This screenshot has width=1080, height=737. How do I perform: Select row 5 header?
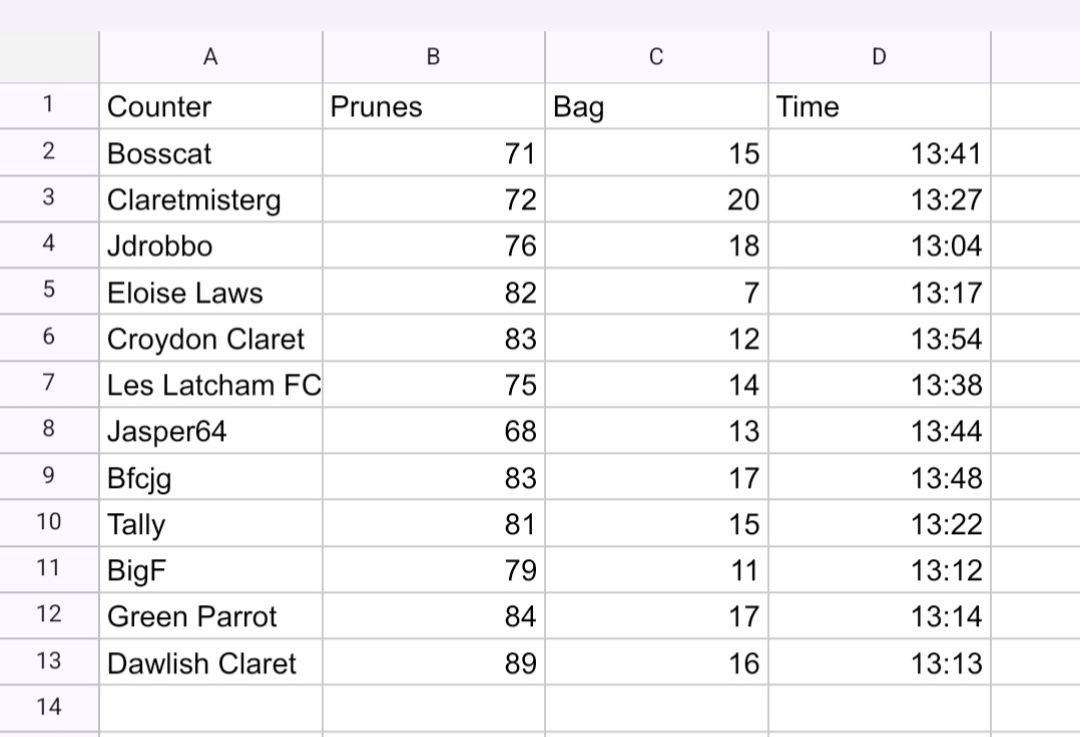[49, 292]
